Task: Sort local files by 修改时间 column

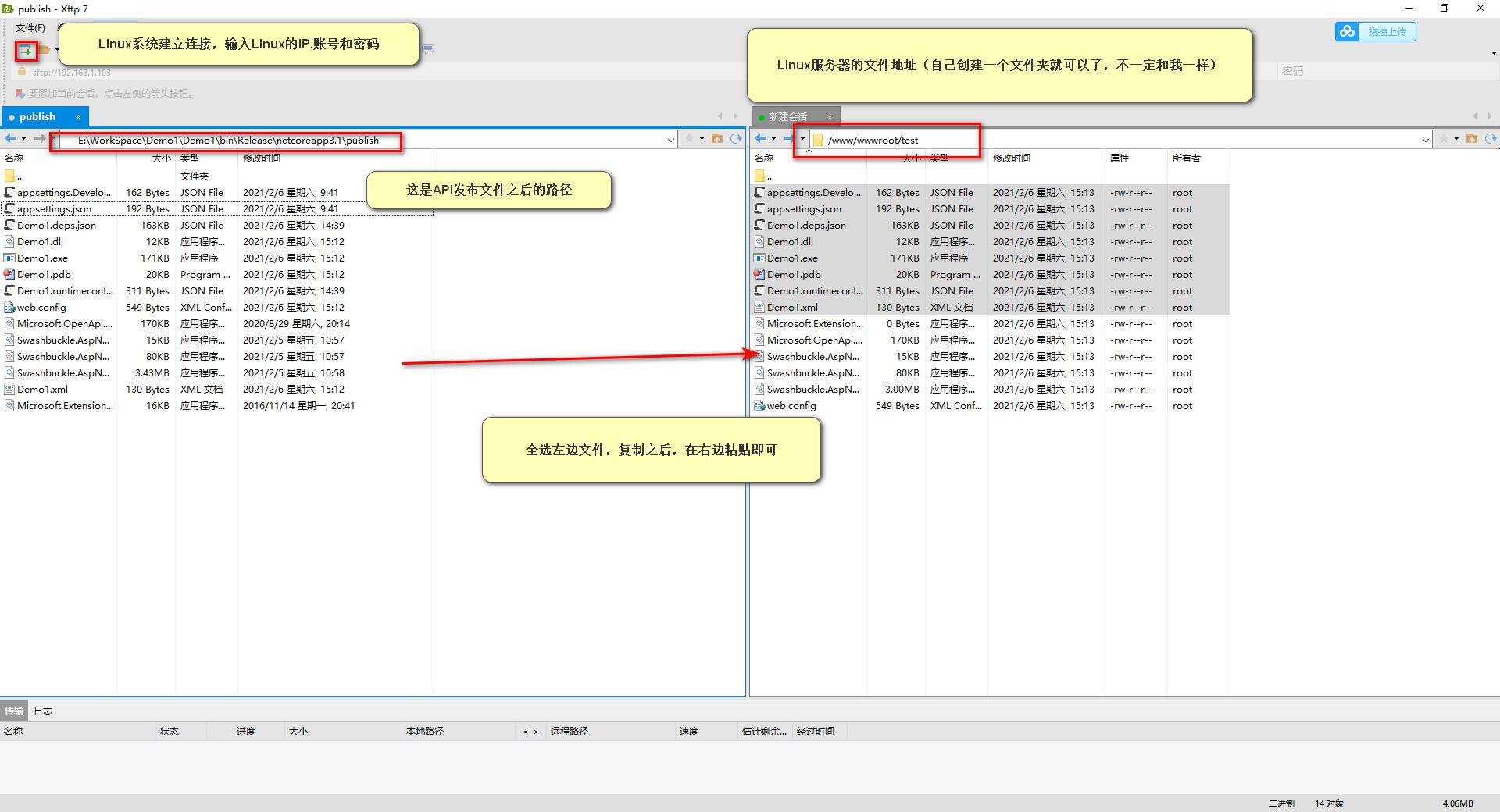Action: tap(262, 158)
